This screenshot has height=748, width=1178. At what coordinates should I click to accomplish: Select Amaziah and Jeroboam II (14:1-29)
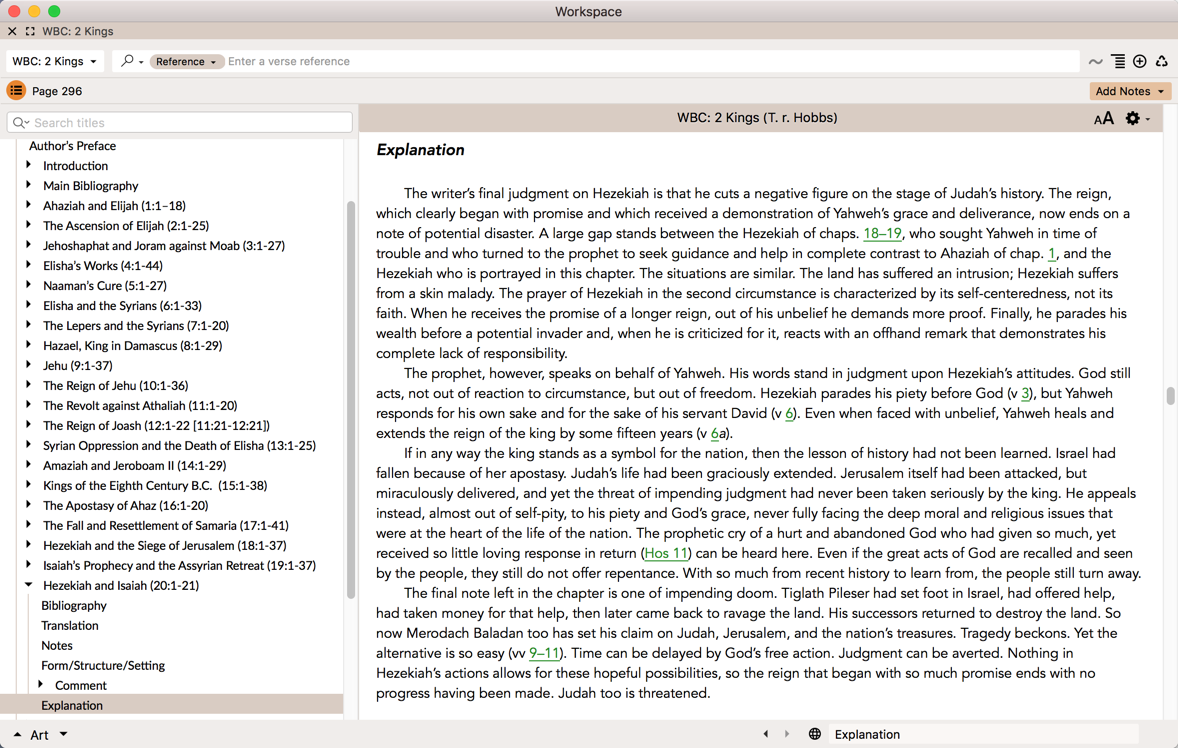click(134, 466)
